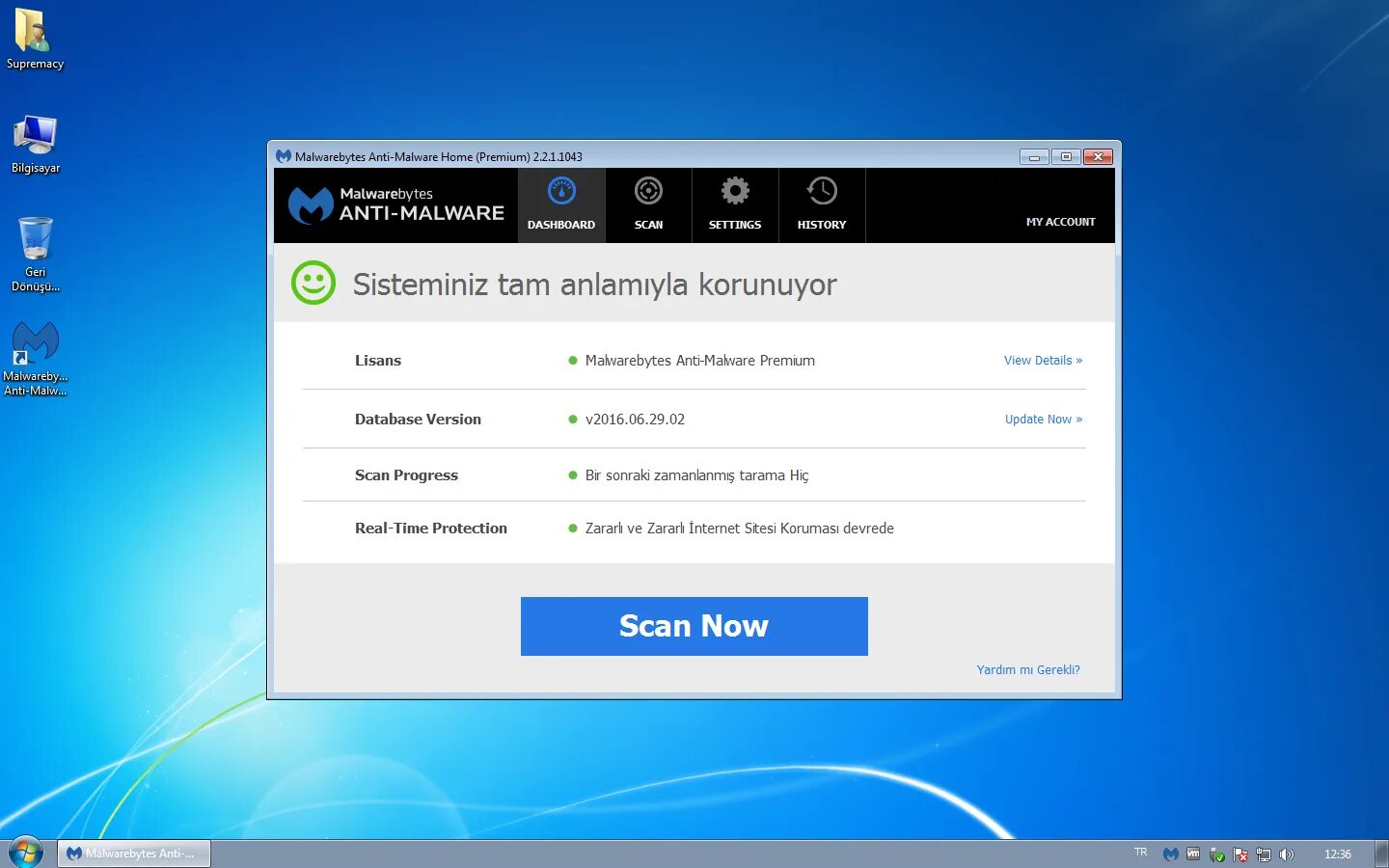1389x868 pixels.
Task: Click the volume speaker tray icon
Action: click(x=1287, y=854)
